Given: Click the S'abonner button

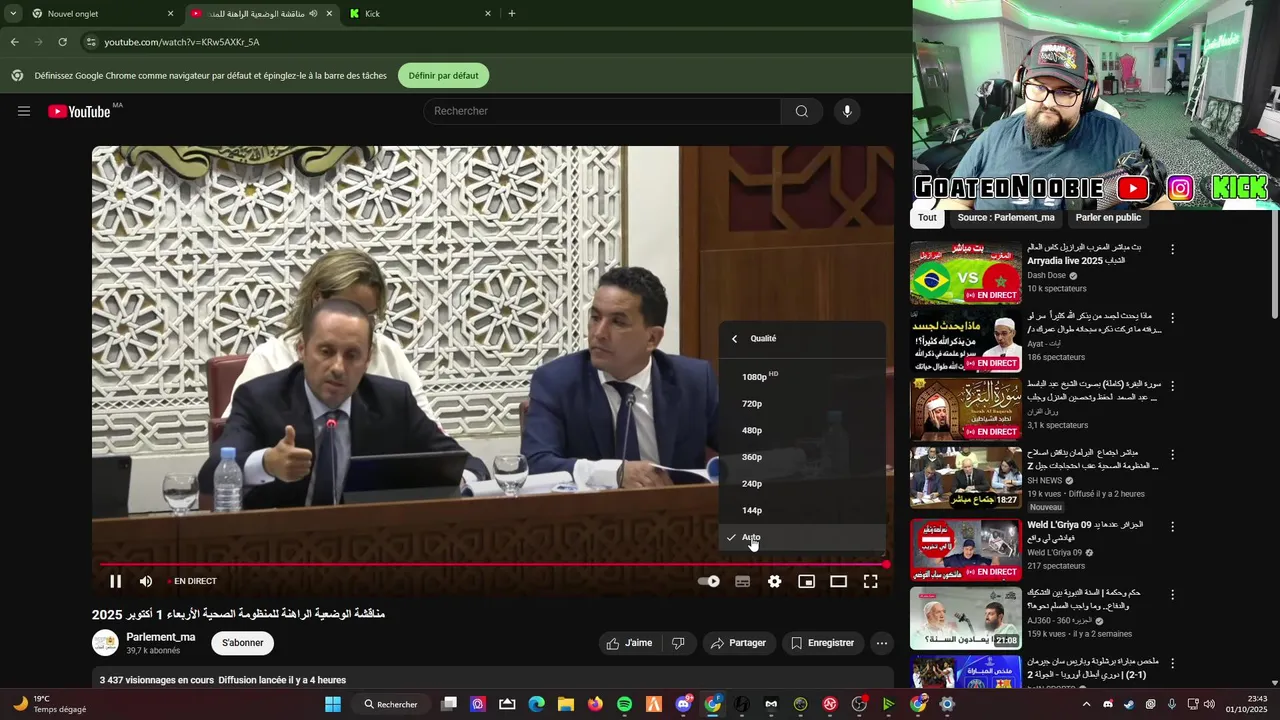Looking at the screenshot, I should [x=243, y=643].
